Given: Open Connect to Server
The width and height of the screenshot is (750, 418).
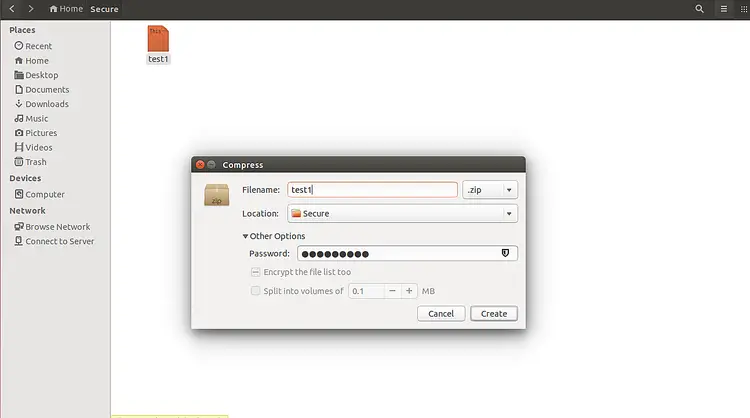Looking at the screenshot, I should pos(54,241).
